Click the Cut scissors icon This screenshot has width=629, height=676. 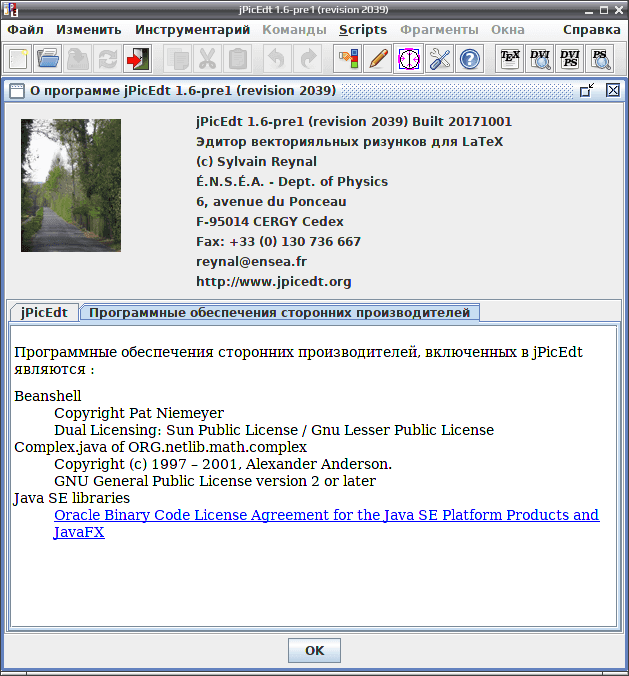[207, 59]
